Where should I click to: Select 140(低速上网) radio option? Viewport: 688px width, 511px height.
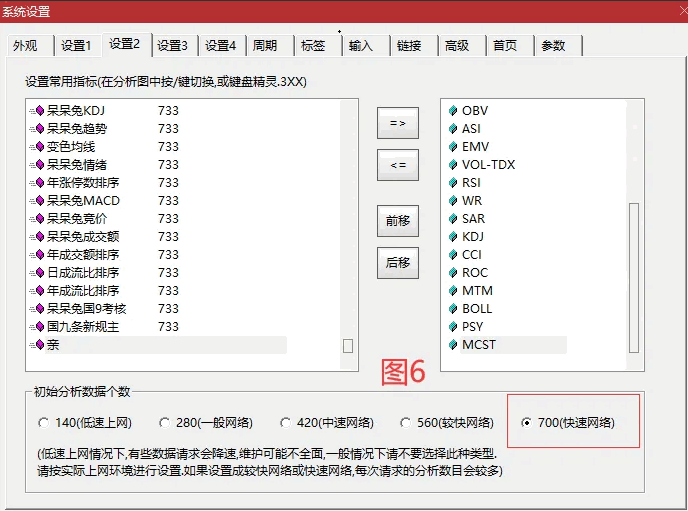(x=43, y=423)
